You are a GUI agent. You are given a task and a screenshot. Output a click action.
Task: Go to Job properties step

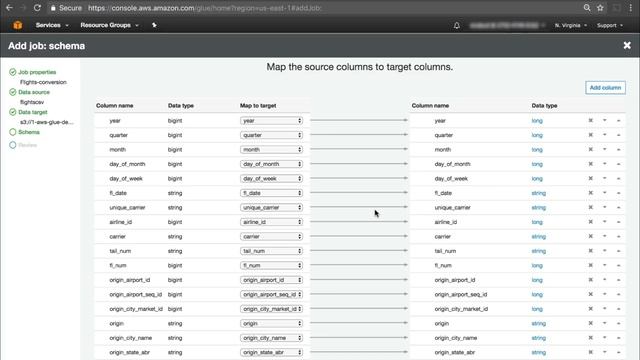tap(37, 72)
